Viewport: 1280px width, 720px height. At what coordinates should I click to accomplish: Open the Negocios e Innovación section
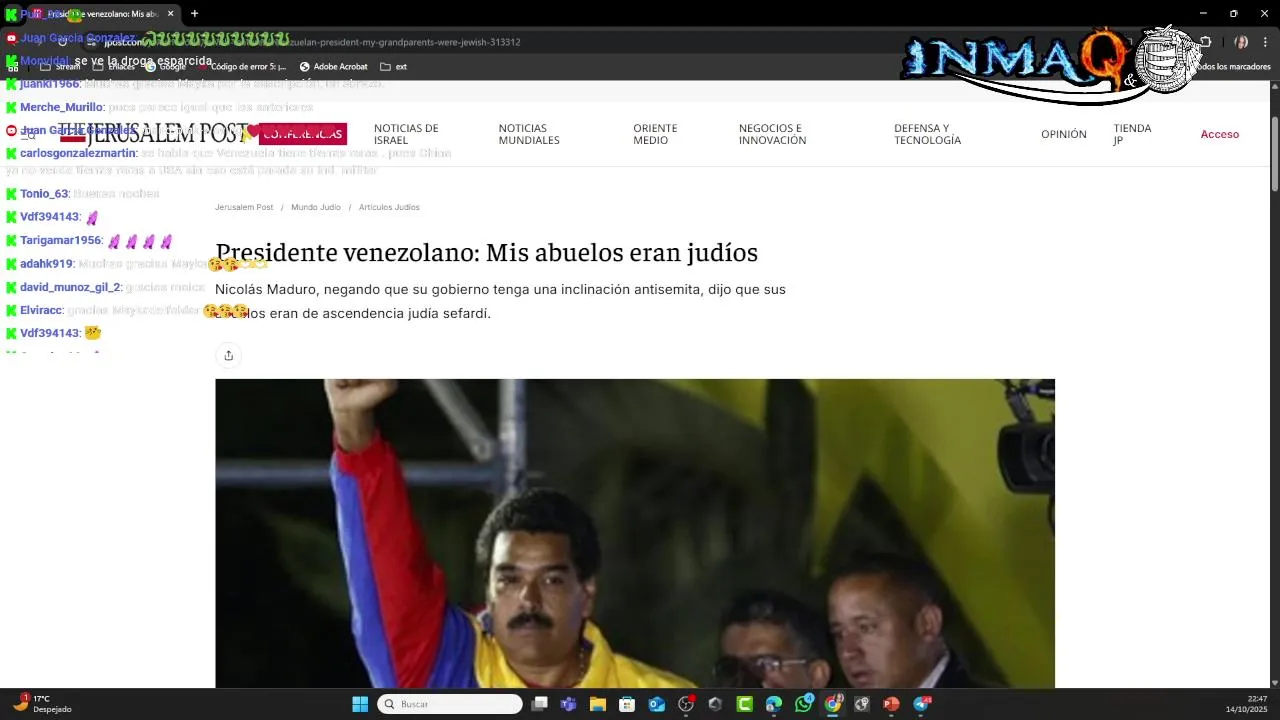(772, 134)
